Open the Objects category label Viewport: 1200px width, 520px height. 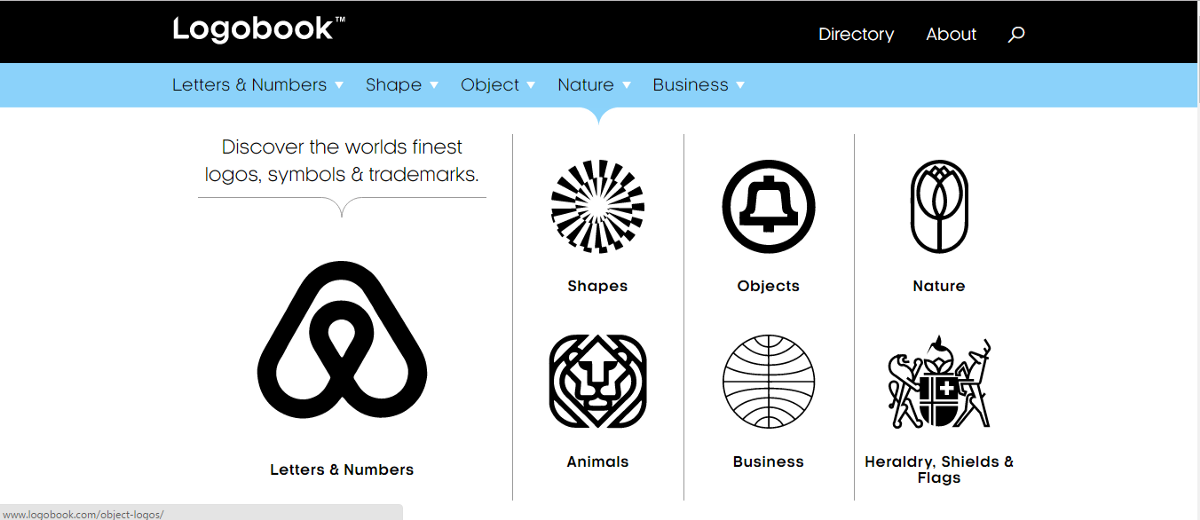point(769,286)
